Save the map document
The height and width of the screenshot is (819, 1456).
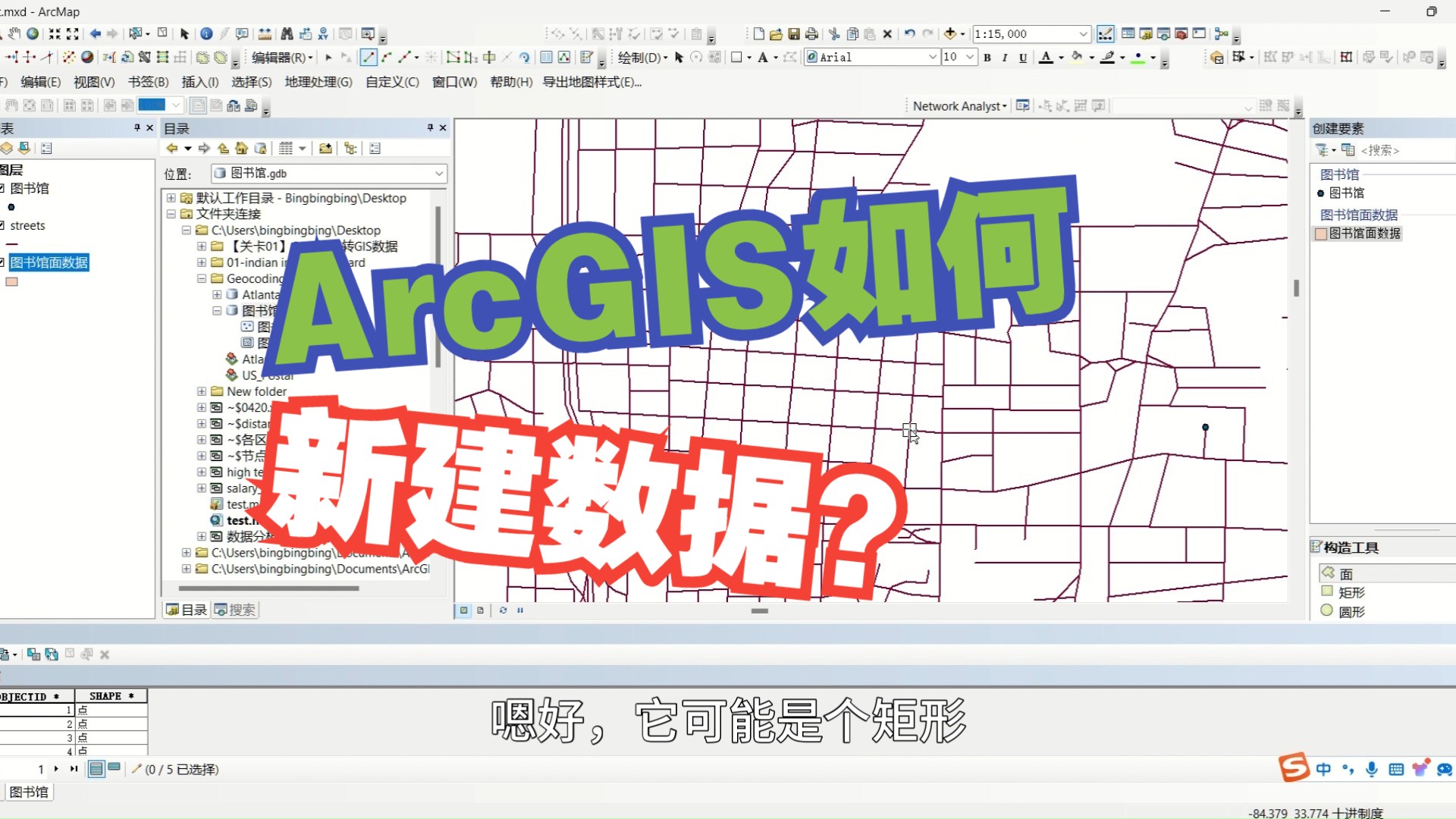(x=794, y=34)
